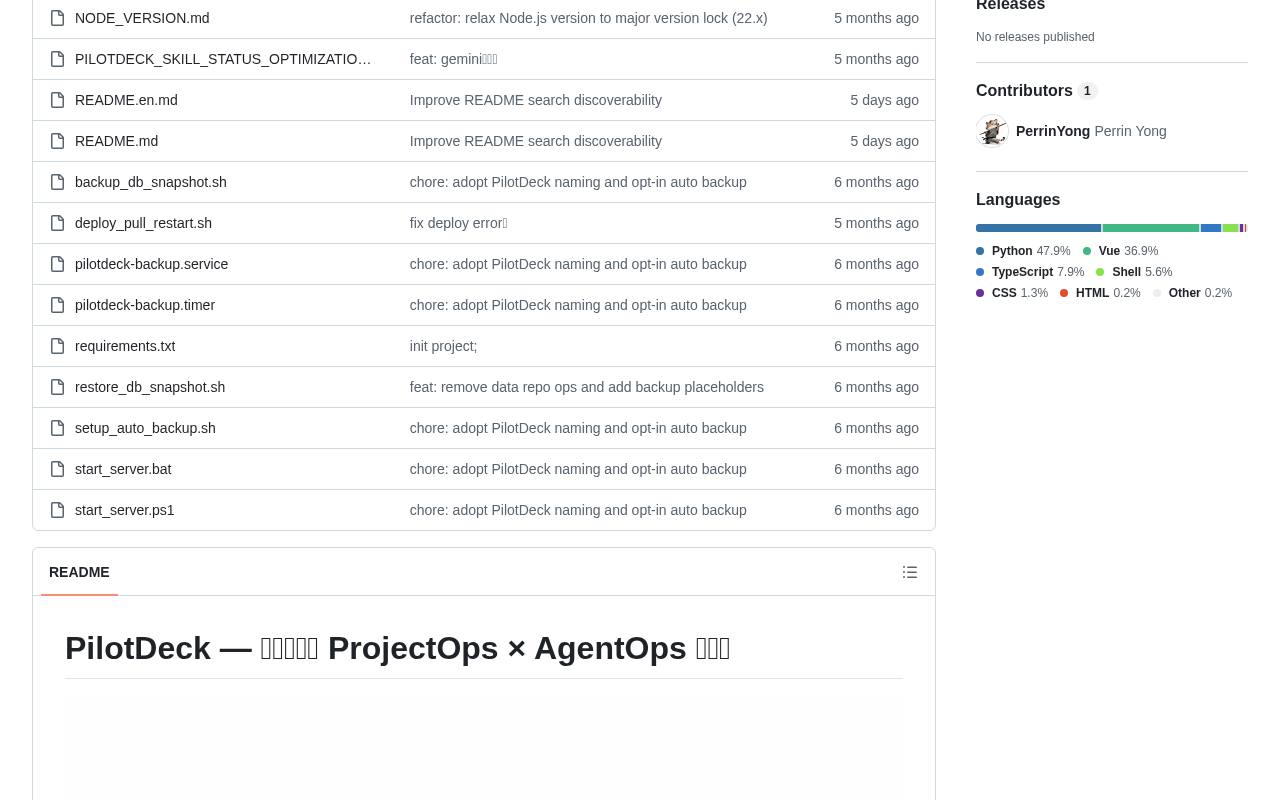Click PerrinYong's contributor avatar

tap(992, 131)
